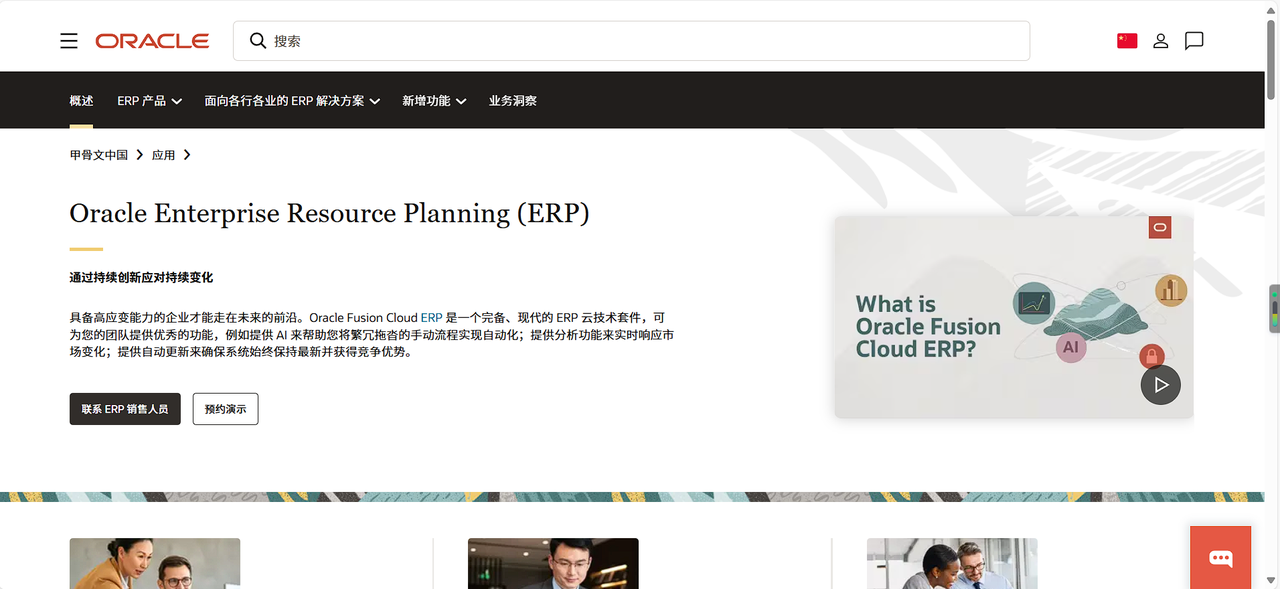Click 联系 ERP 销售人员 button

click(125, 409)
